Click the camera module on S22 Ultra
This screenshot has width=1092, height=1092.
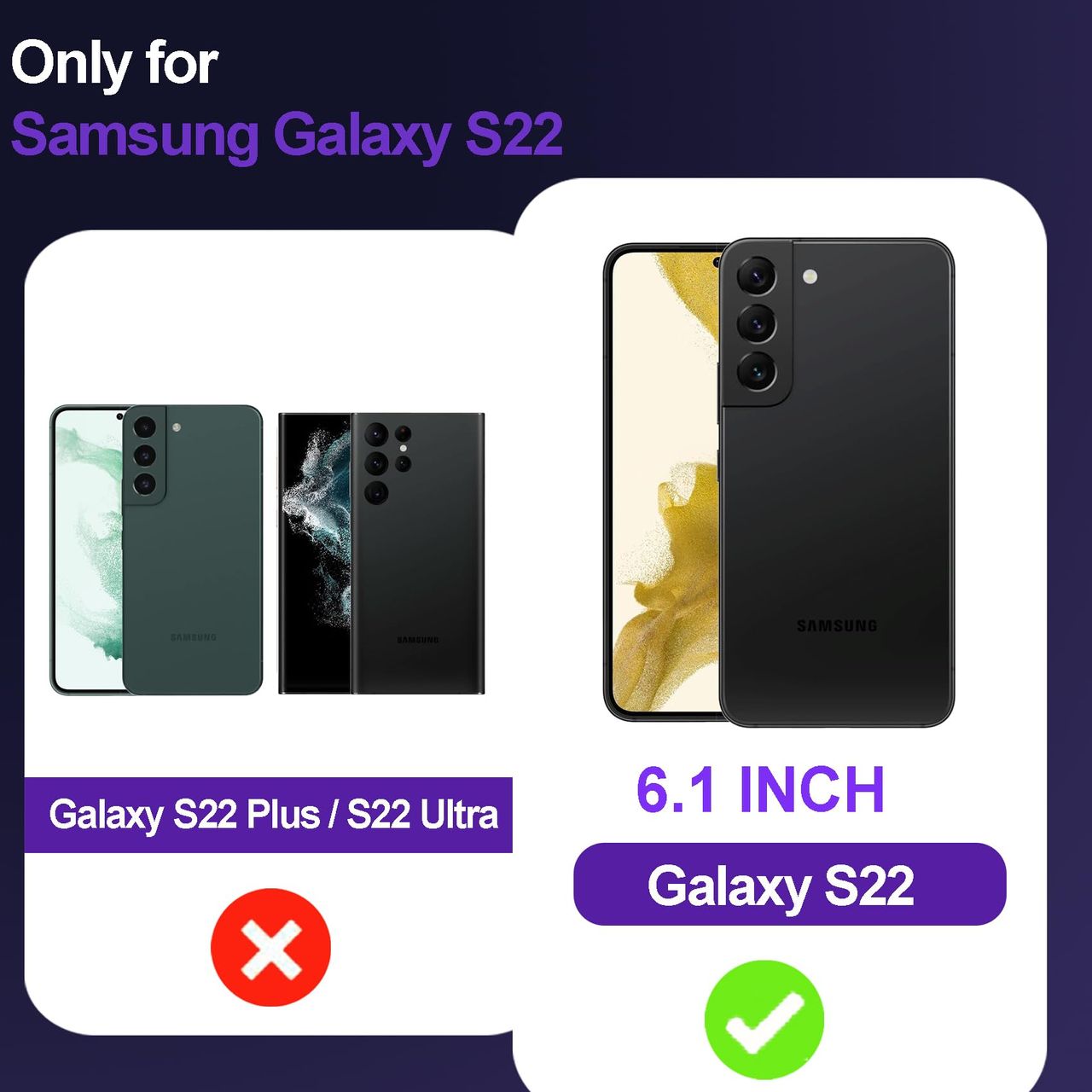386,461
